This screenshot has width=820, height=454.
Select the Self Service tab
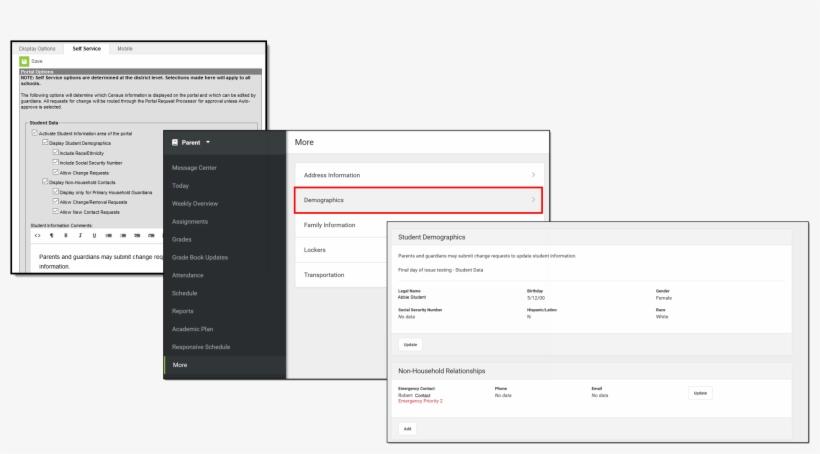(86, 49)
